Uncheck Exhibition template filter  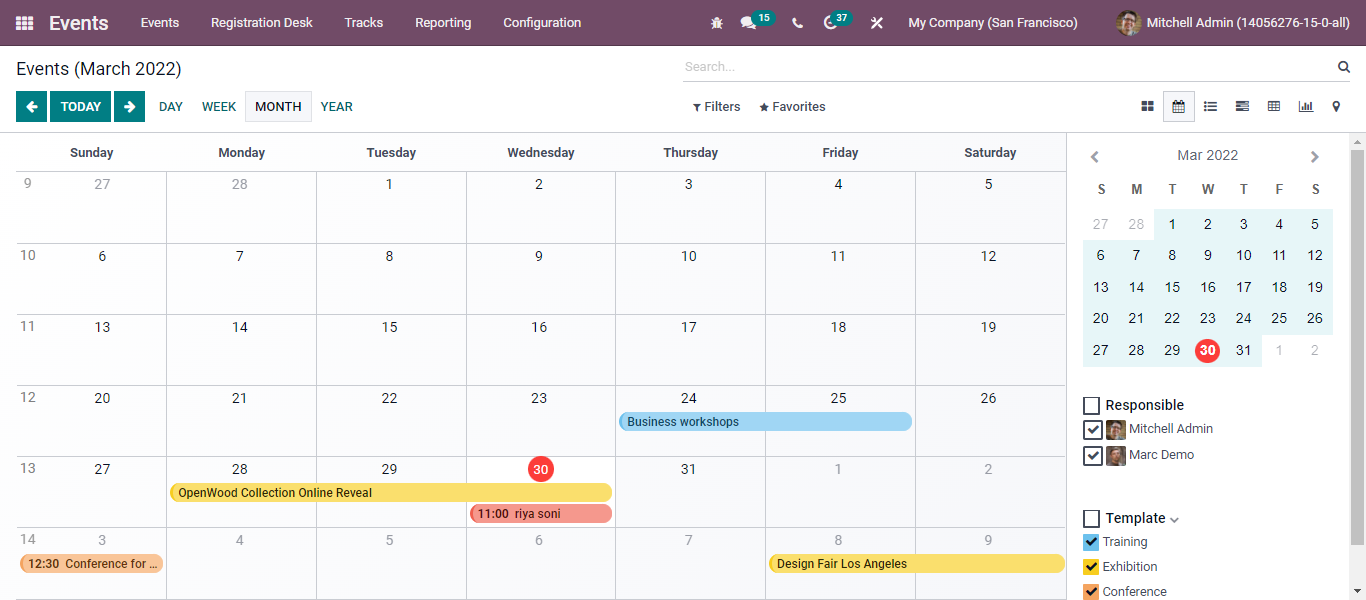[1091, 567]
